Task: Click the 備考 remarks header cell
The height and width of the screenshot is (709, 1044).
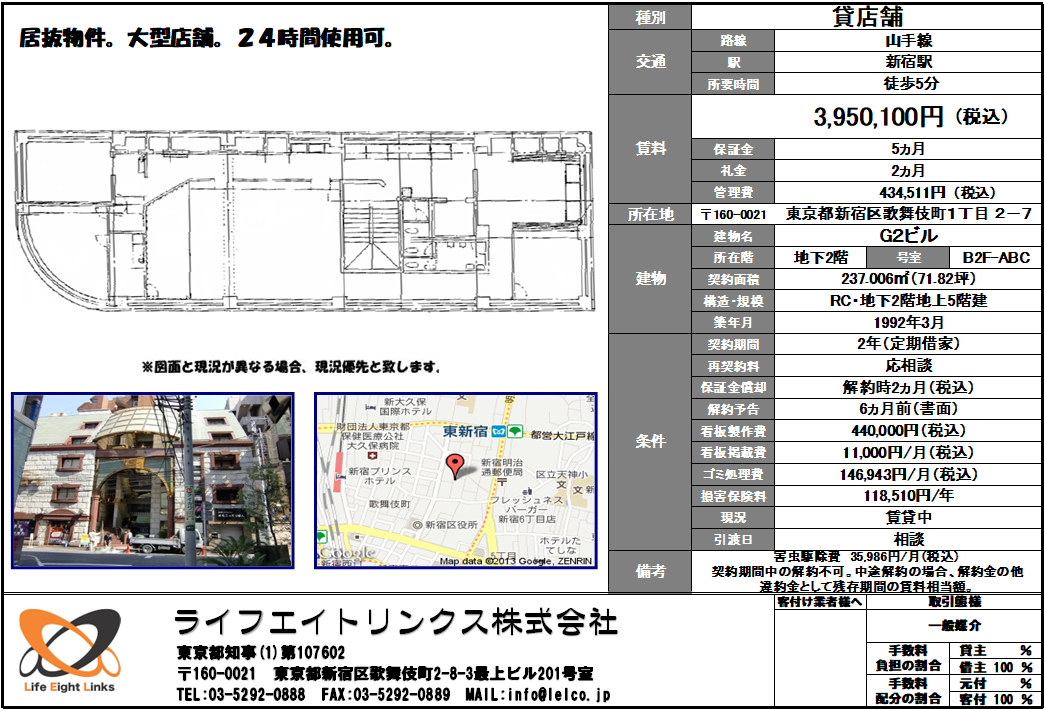Action: point(650,571)
